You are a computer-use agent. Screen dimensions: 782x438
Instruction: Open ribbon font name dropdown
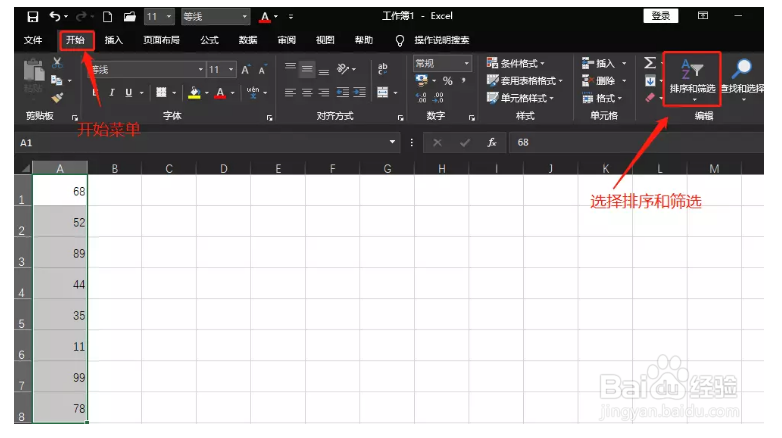coord(200,69)
